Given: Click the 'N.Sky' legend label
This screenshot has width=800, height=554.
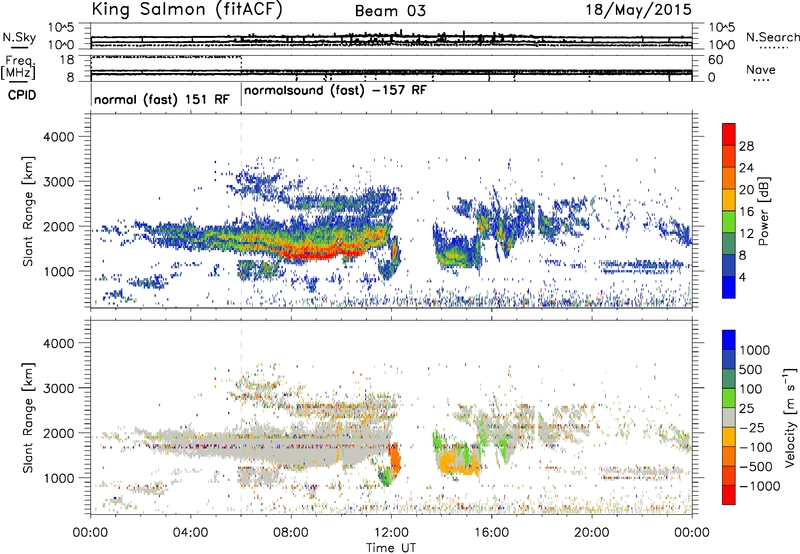Looking at the screenshot, I should [x=19, y=37].
